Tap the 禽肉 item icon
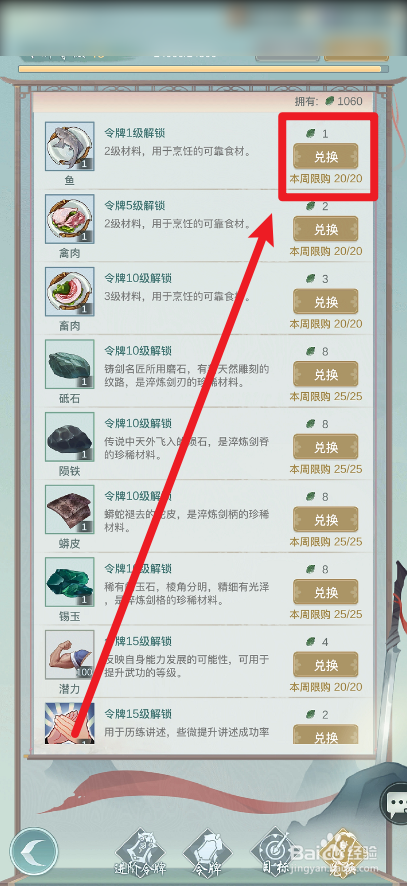Viewport: 407px width, 886px height. click(x=70, y=219)
